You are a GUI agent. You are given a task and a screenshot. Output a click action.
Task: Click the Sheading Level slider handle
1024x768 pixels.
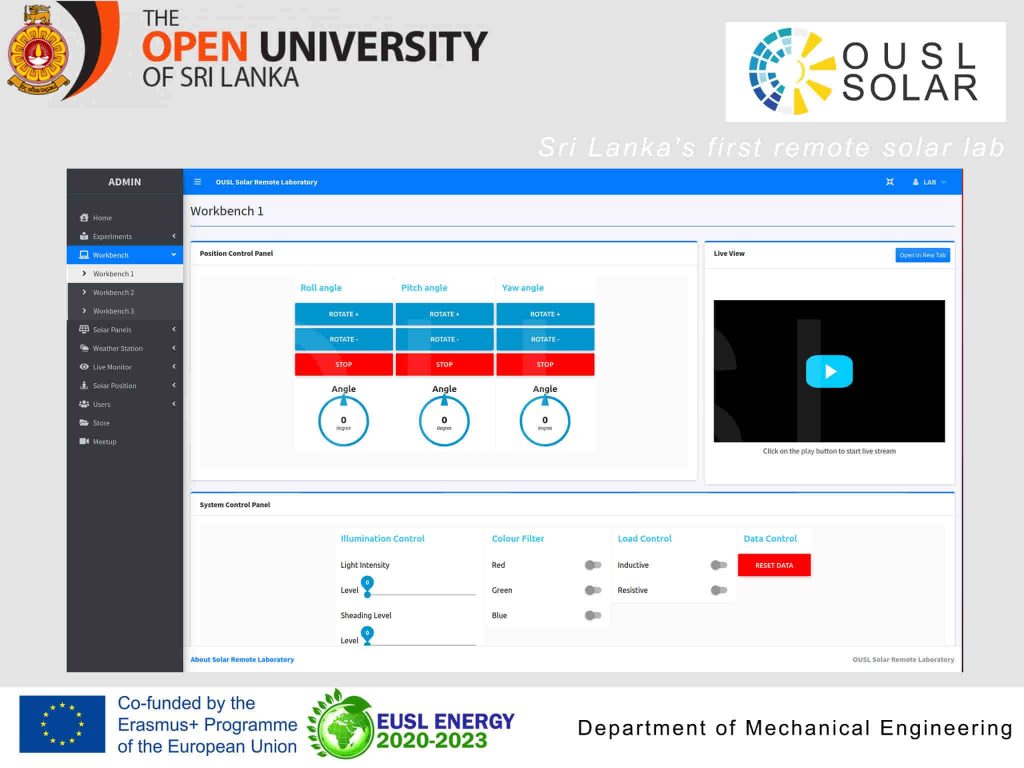point(367,635)
